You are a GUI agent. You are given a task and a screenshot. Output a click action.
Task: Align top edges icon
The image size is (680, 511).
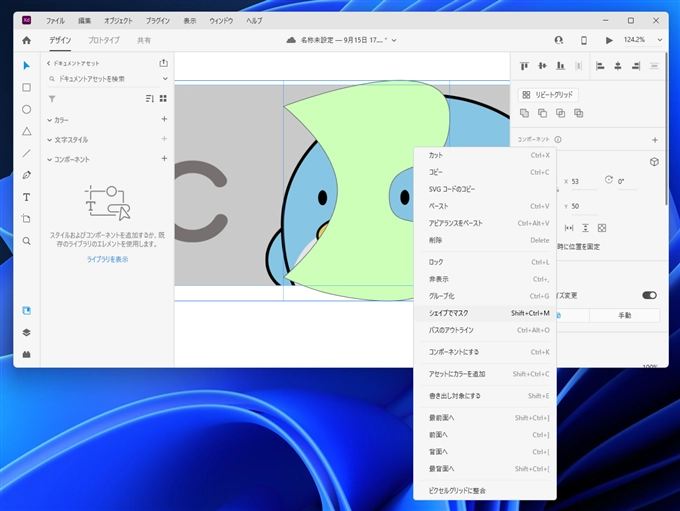tap(524, 66)
